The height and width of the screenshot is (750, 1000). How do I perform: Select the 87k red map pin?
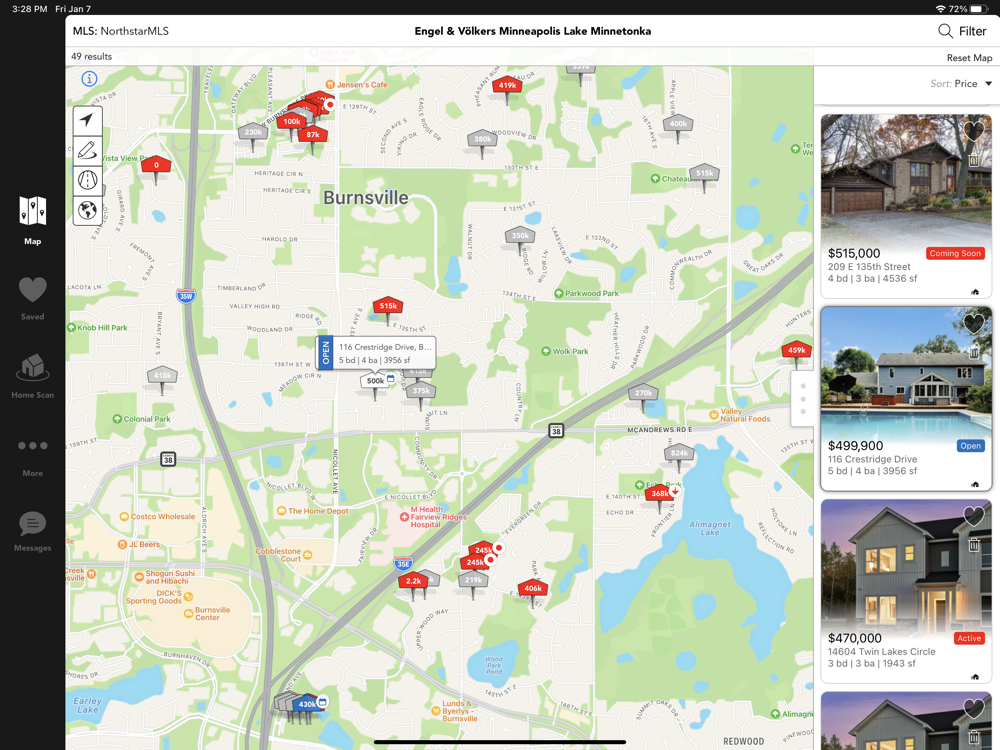pos(312,135)
